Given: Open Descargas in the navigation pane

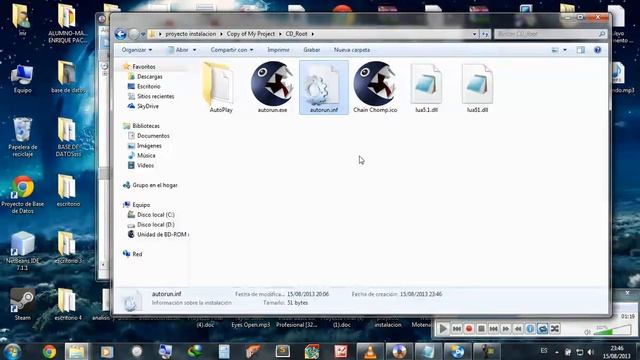Looking at the screenshot, I should click(149, 76).
